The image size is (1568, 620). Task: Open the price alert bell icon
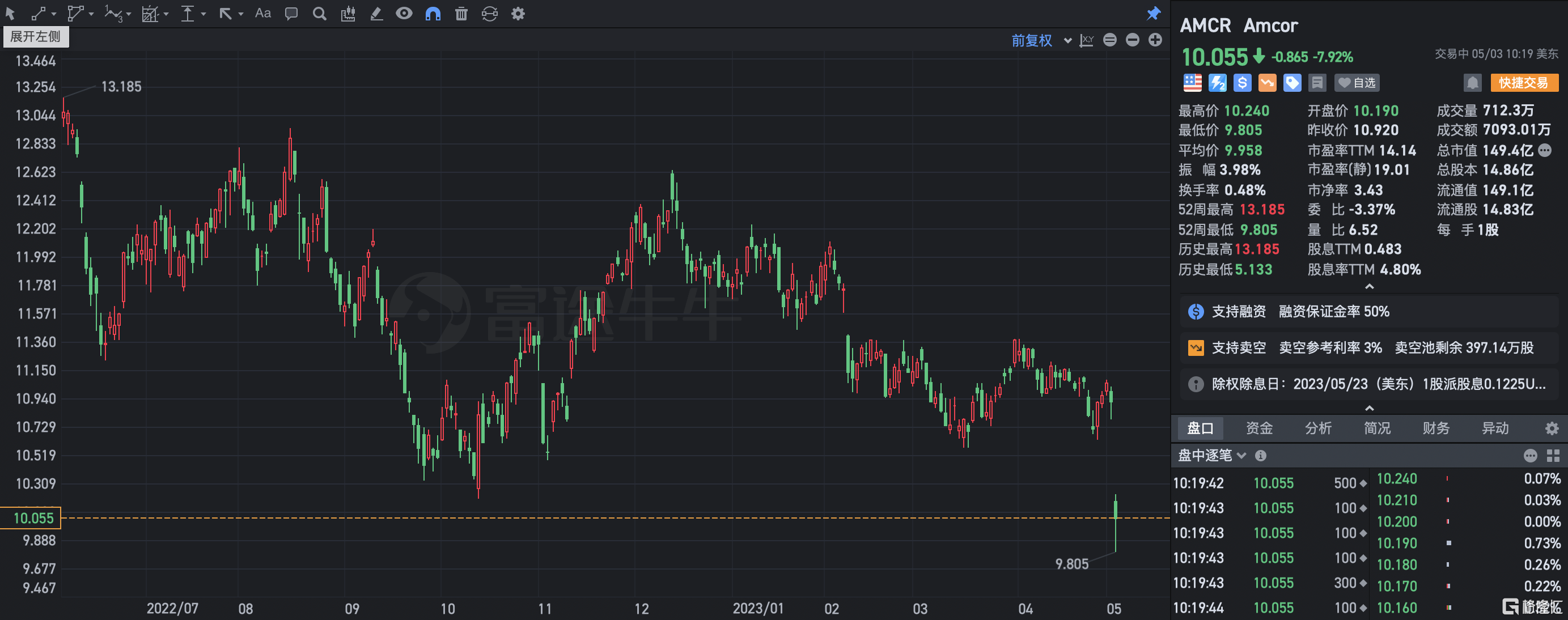[1472, 83]
